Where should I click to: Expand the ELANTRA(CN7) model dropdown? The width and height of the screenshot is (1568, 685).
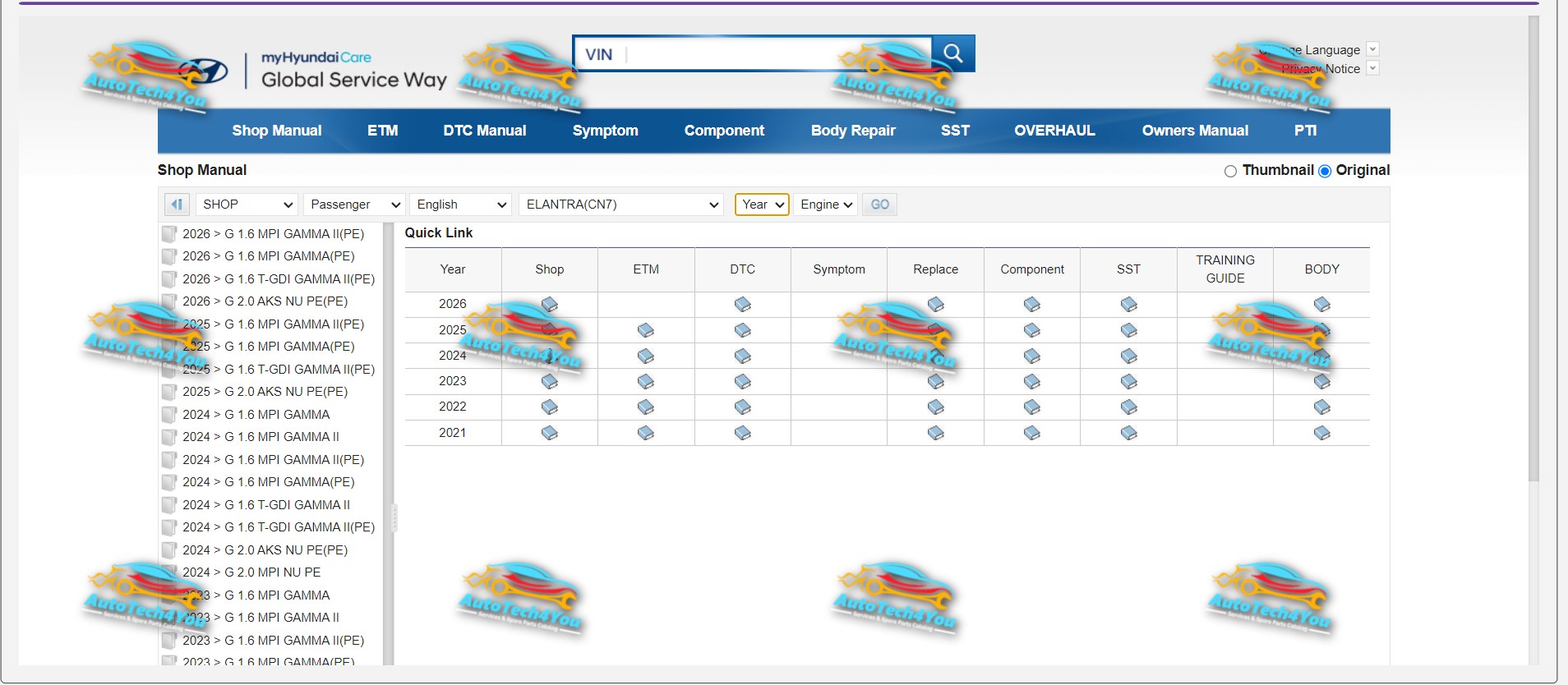(x=620, y=205)
